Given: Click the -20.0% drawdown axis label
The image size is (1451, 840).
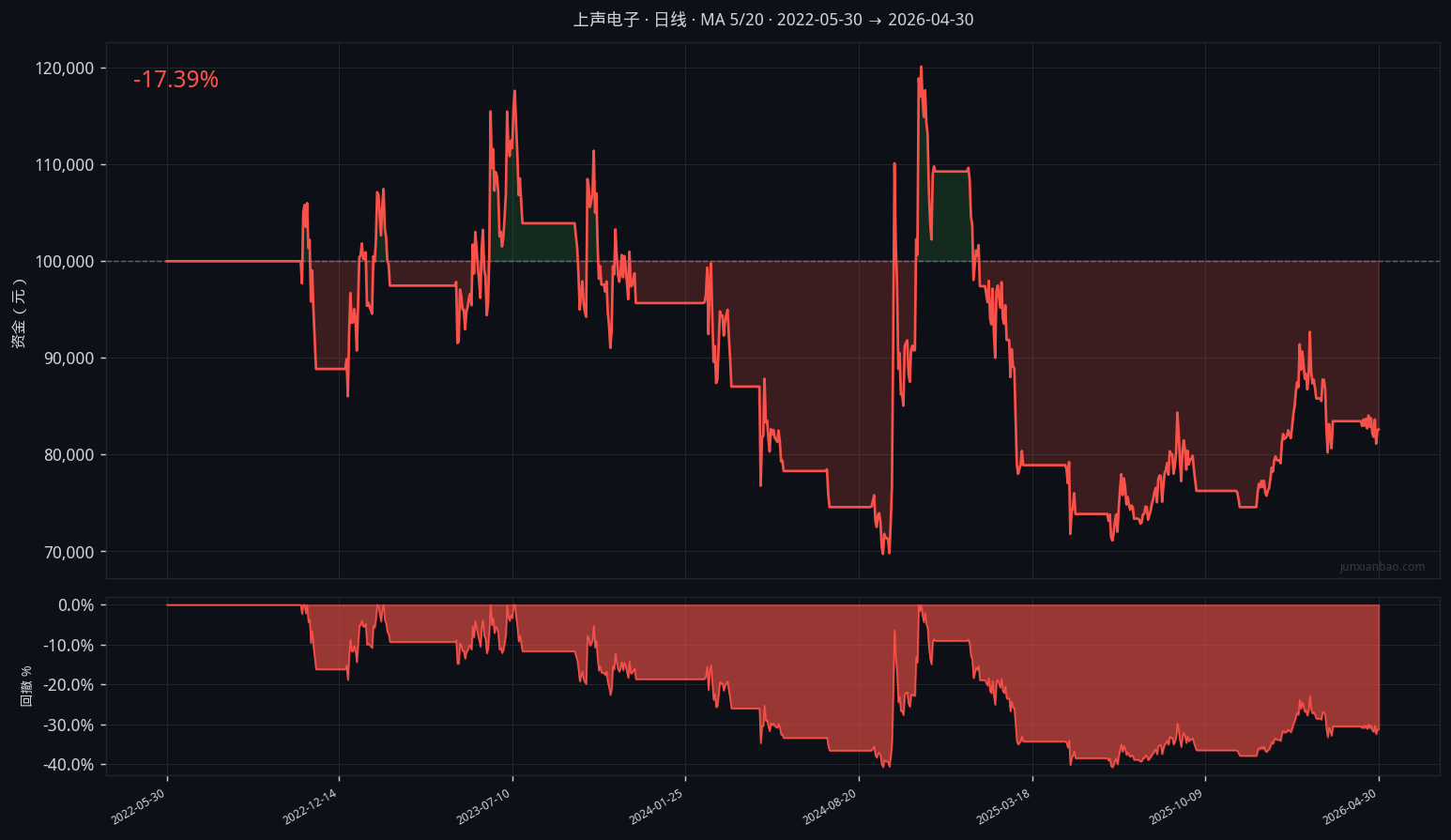Looking at the screenshot, I should (69, 685).
